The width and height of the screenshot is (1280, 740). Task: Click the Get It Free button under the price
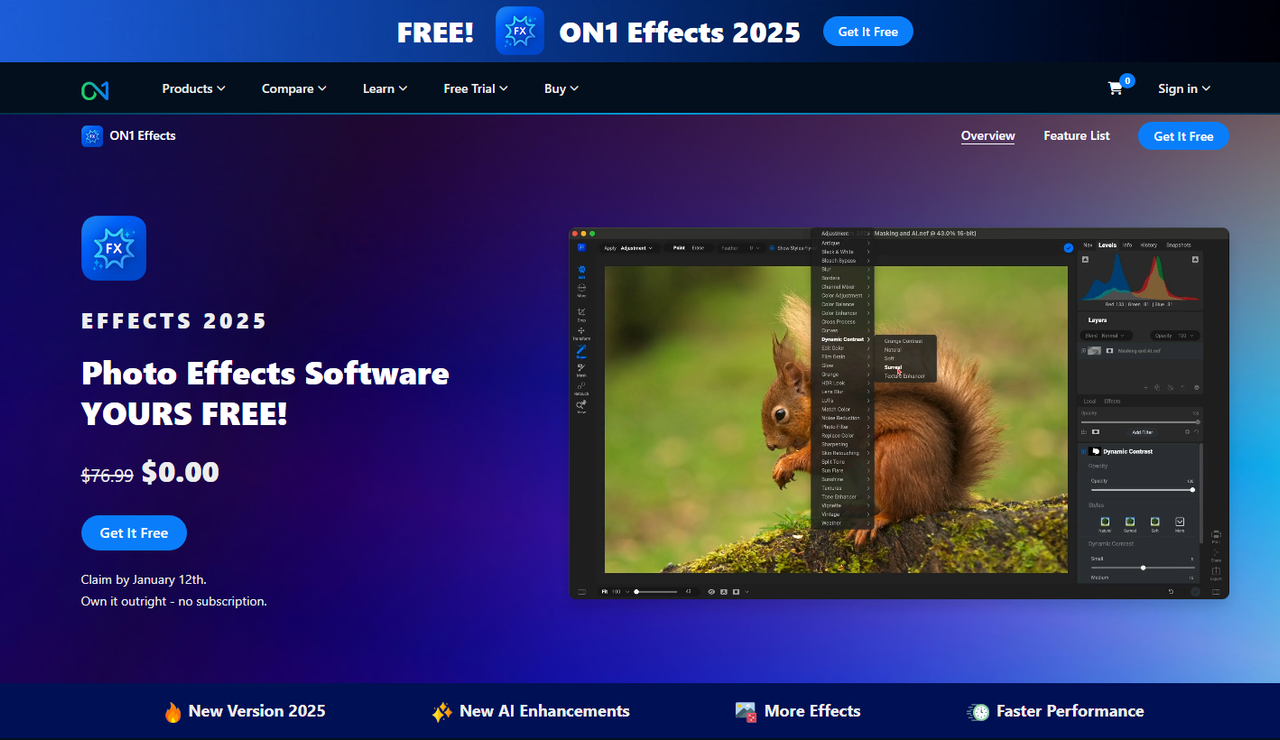click(134, 533)
